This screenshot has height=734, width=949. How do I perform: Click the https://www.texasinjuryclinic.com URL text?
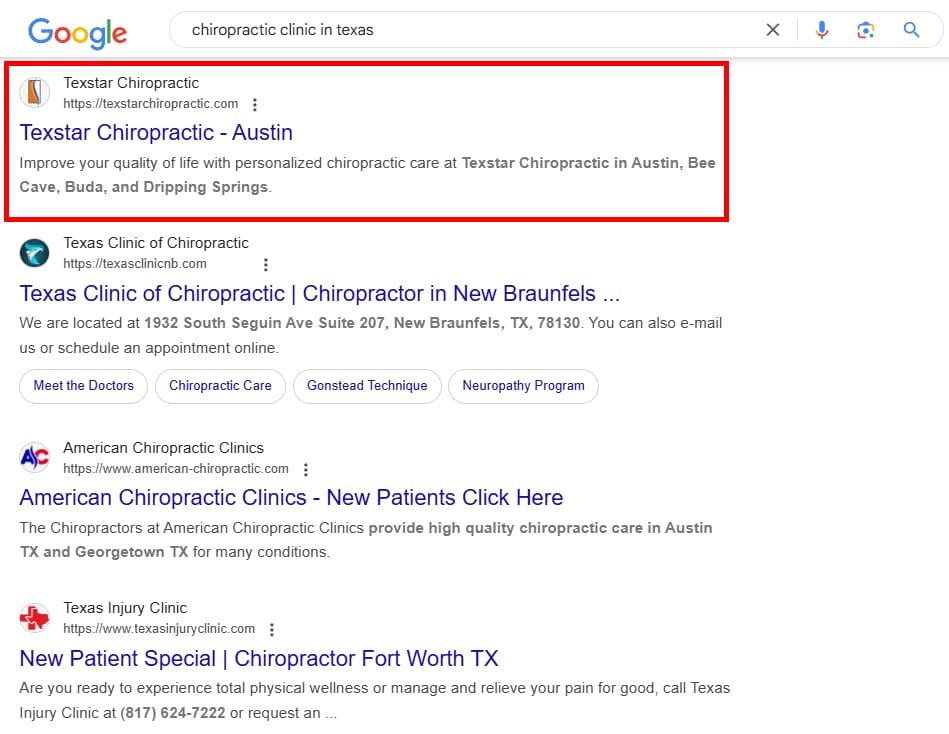click(159, 629)
